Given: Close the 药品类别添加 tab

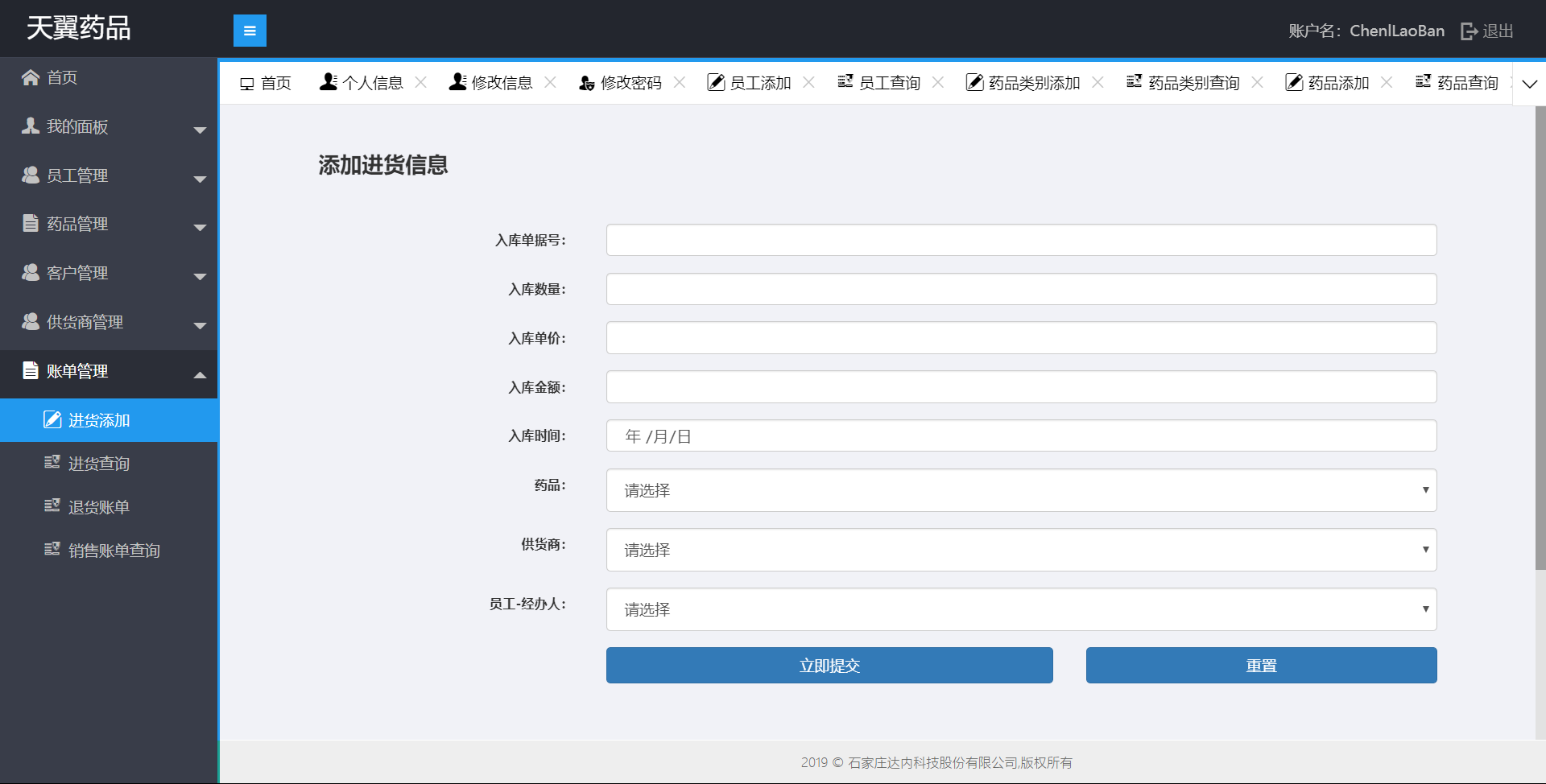Looking at the screenshot, I should point(1097,82).
